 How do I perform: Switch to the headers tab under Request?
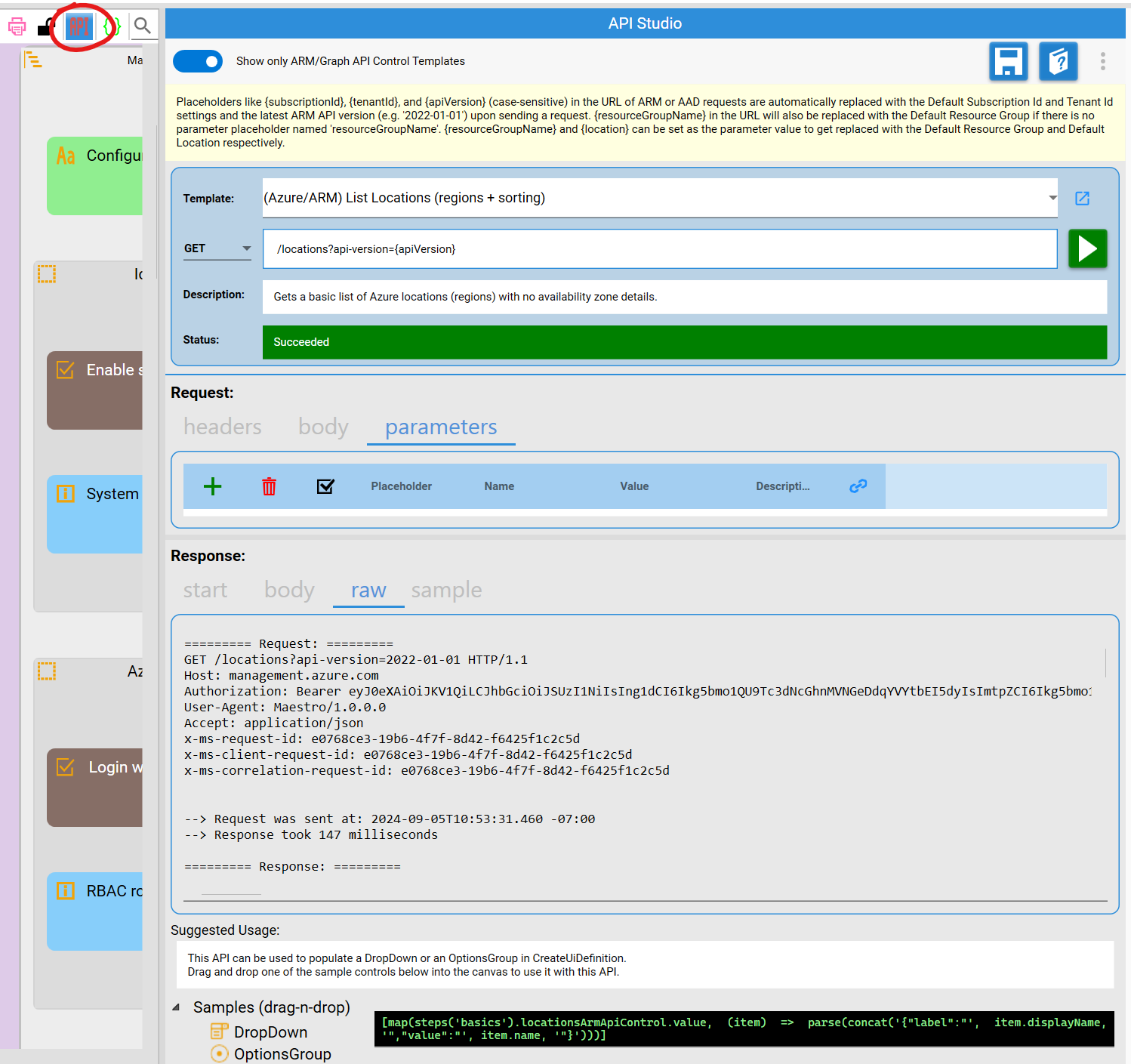[x=222, y=427]
